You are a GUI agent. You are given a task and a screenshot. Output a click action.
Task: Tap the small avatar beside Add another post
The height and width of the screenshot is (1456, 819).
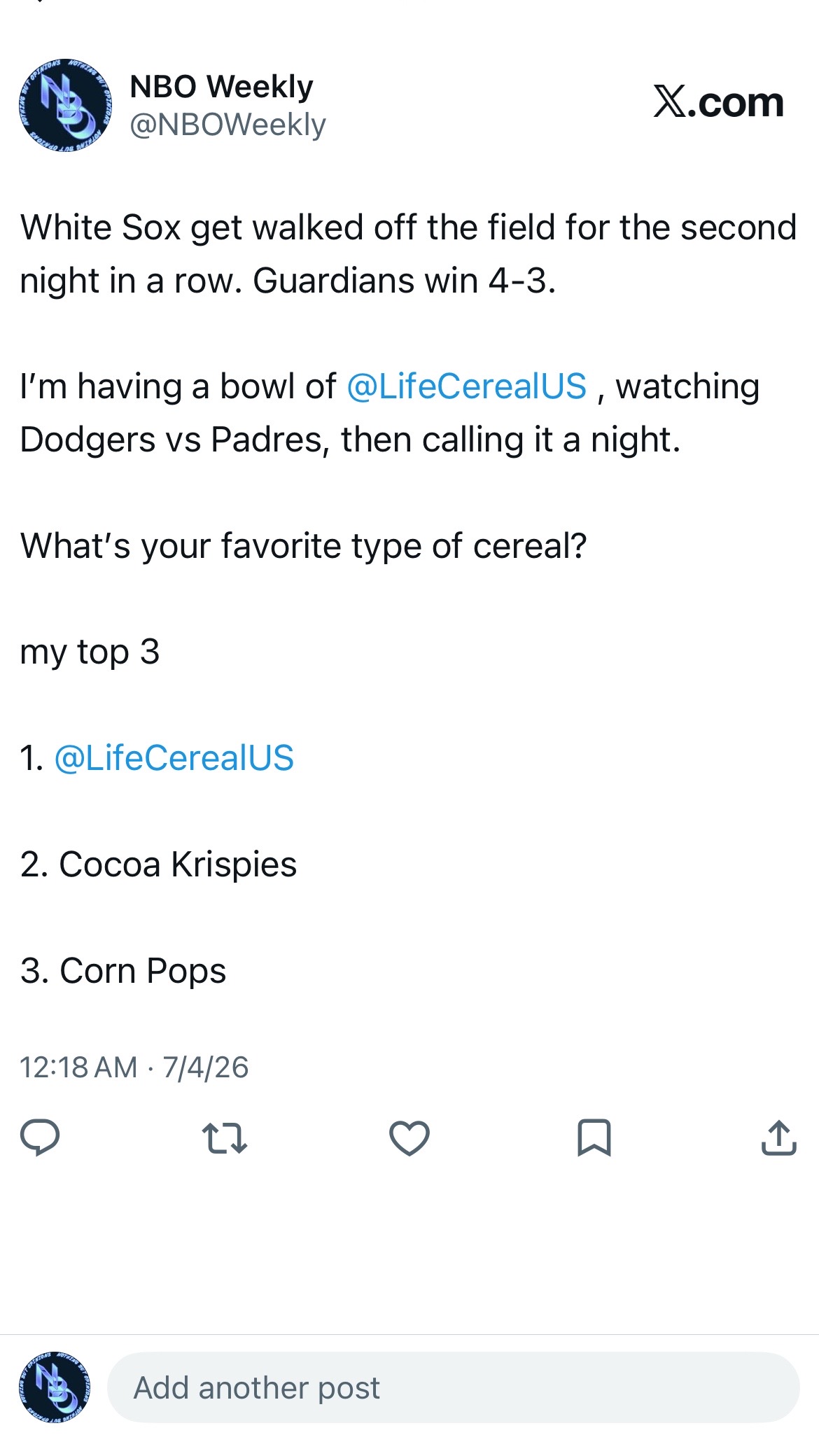pyautogui.click(x=55, y=1387)
